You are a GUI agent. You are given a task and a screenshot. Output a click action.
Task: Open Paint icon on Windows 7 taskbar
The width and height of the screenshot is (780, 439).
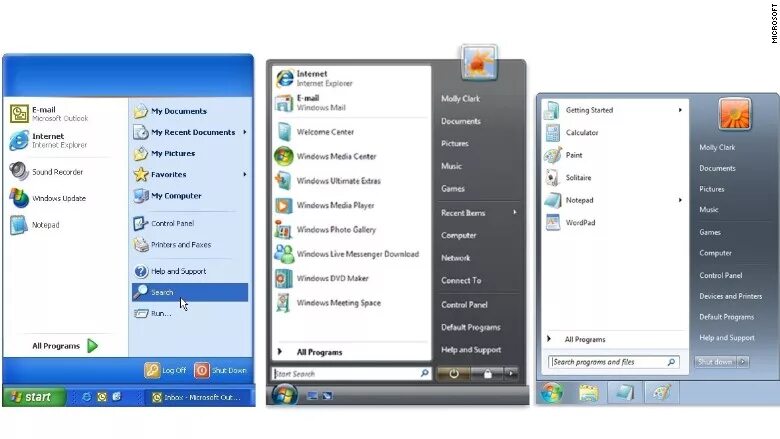(661, 393)
